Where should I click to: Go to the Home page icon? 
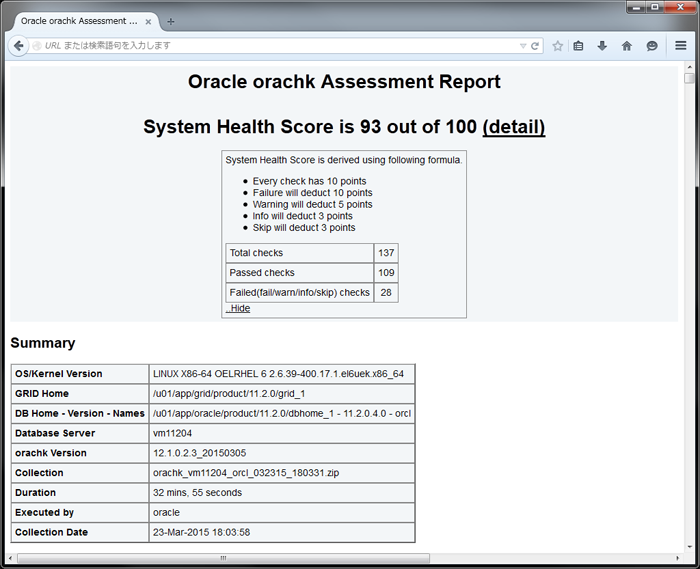point(627,46)
